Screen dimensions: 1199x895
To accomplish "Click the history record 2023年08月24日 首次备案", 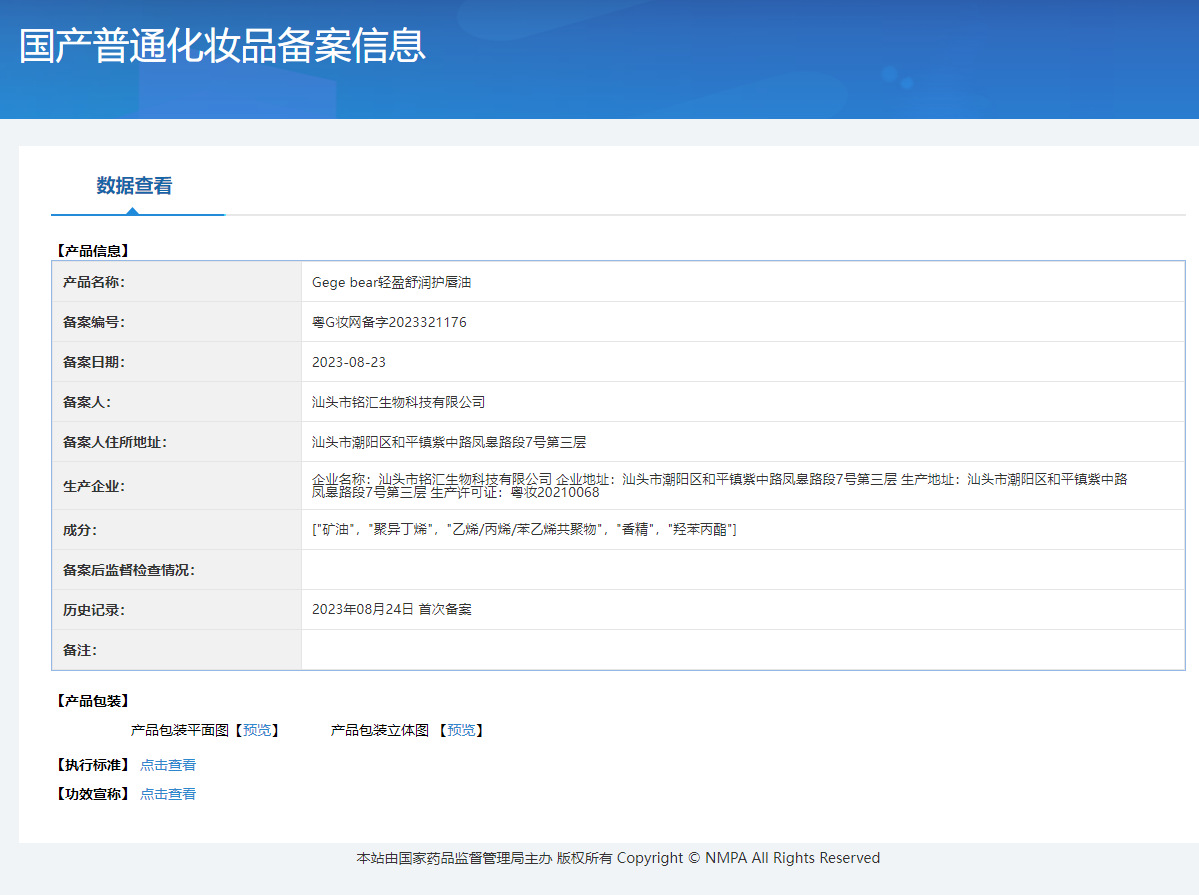I will (392, 610).
